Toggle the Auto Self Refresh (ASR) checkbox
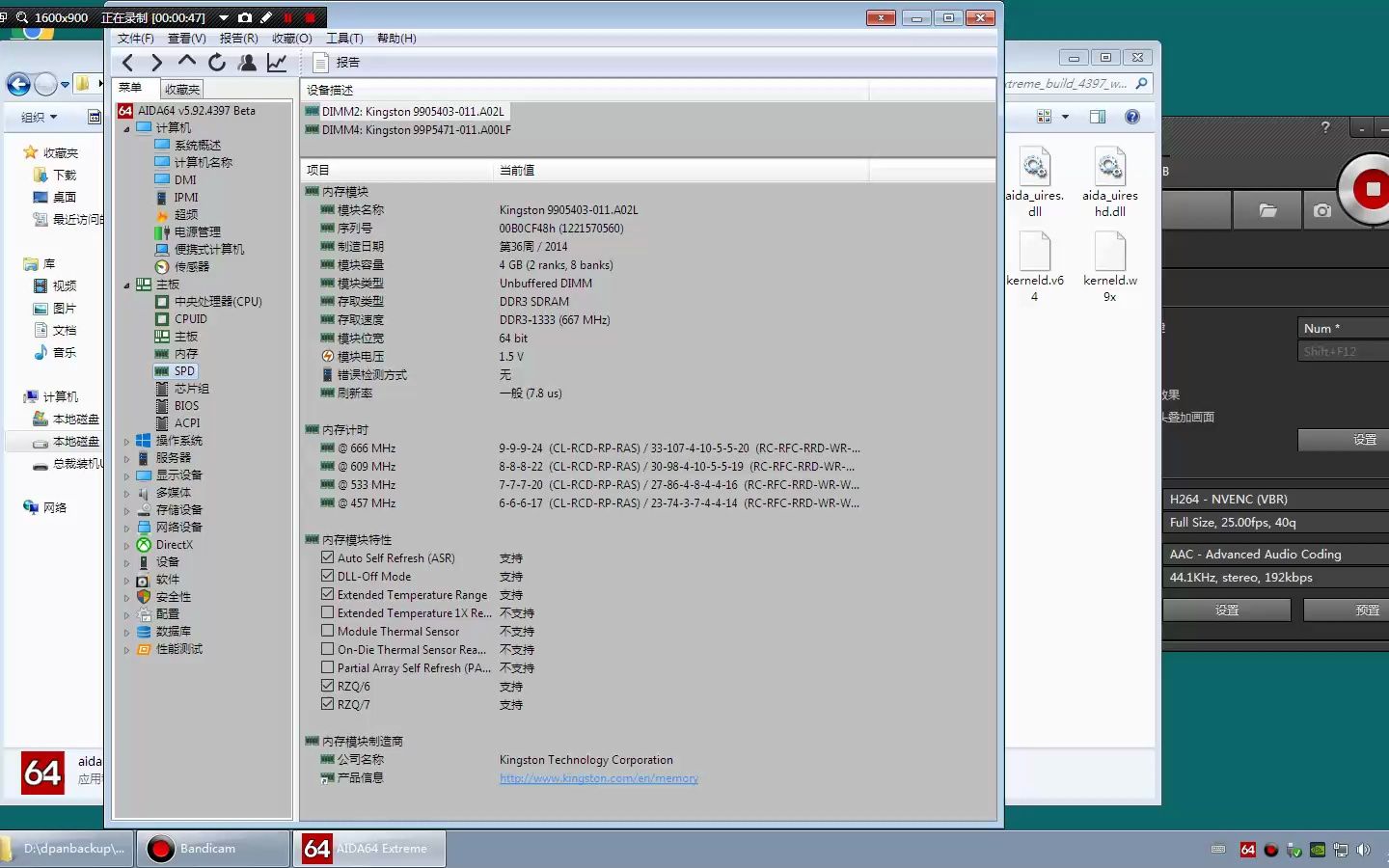 click(x=328, y=557)
